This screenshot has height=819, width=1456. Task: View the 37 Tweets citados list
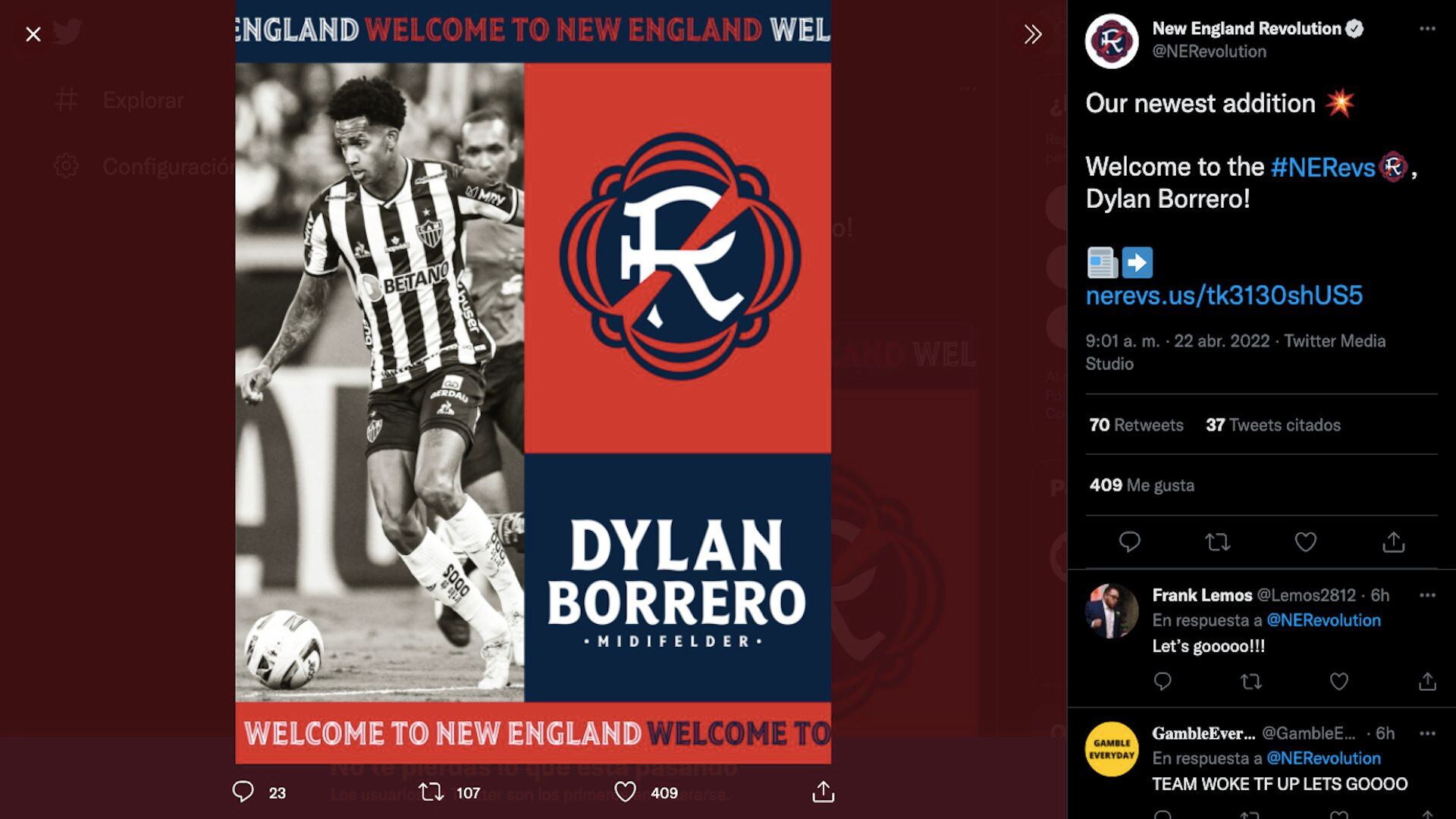(1272, 425)
